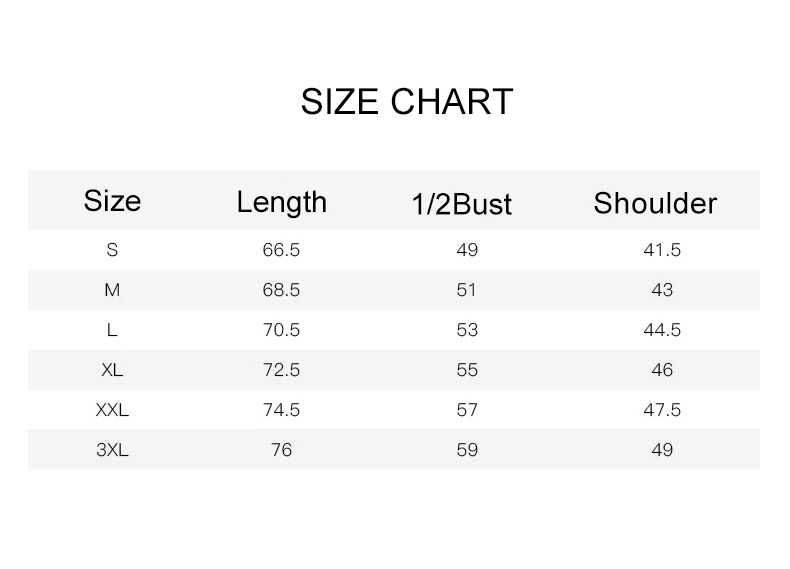Viewport: 790px width, 569px height.
Task: Click the 66.5 length value
Action: pyautogui.click(x=281, y=250)
